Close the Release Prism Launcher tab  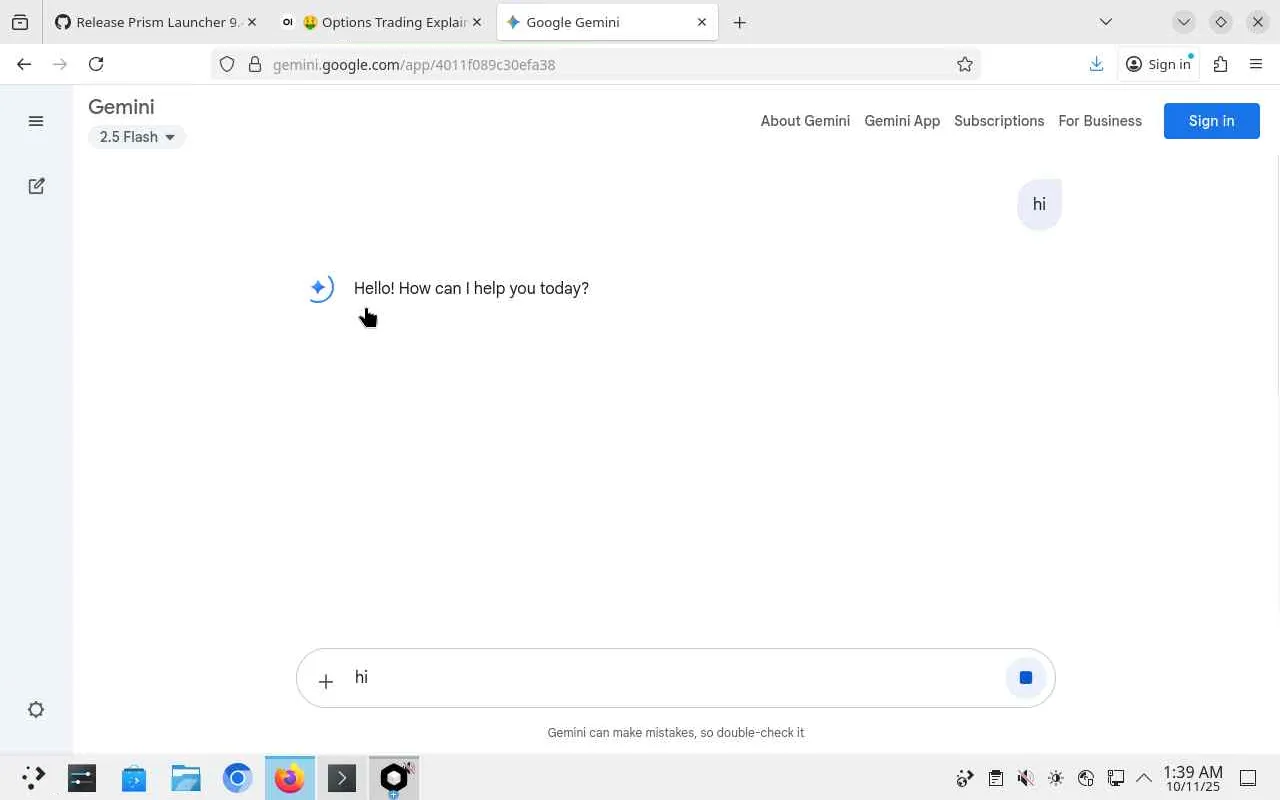click(250, 22)
